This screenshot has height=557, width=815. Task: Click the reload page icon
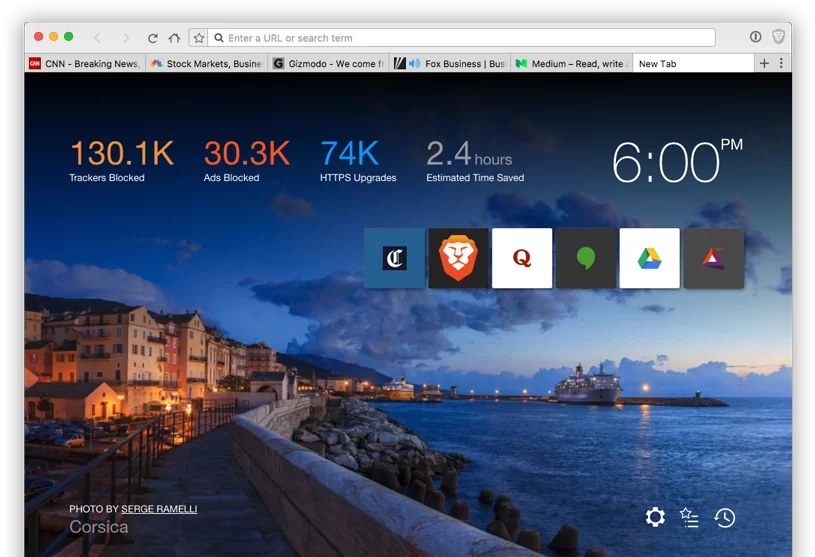(153, 38)
